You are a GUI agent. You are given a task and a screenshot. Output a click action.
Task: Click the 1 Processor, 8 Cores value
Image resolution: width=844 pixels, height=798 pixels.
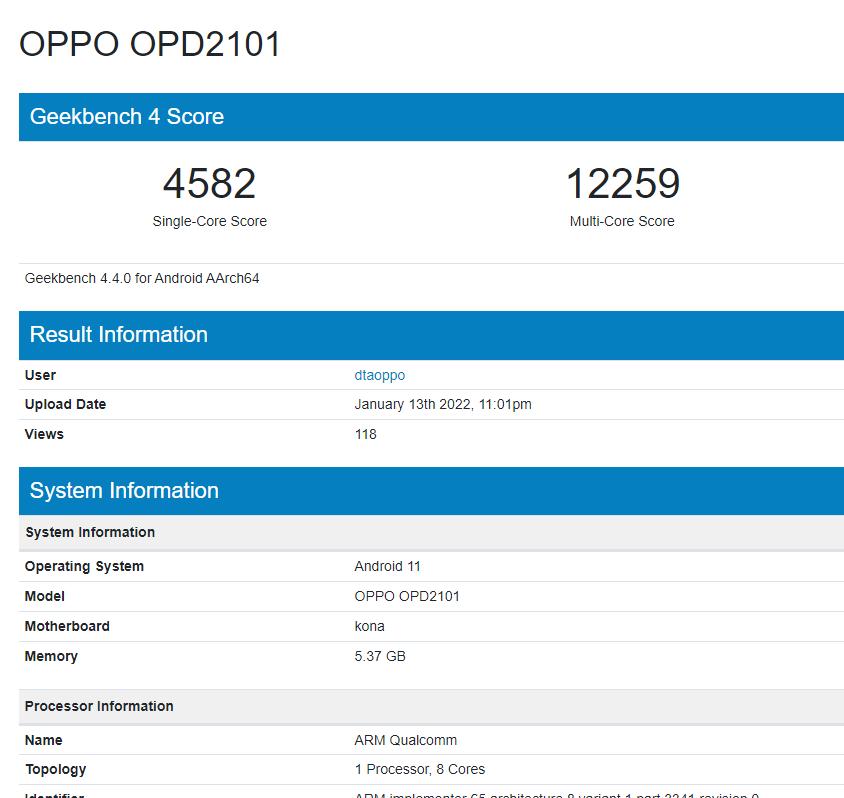pos(420,769)
